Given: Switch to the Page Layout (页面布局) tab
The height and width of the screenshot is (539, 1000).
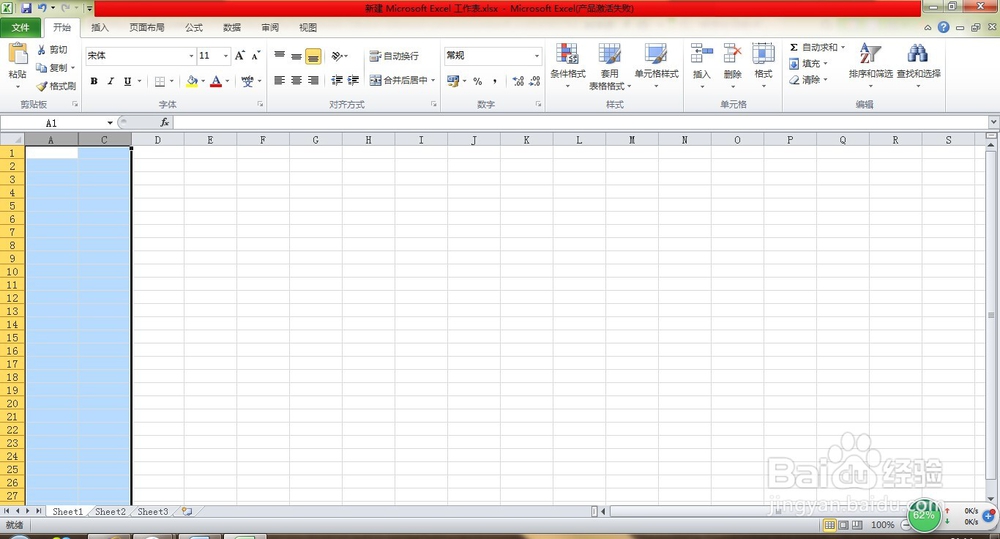Looking at the screenshot, I should click(147, 27).
